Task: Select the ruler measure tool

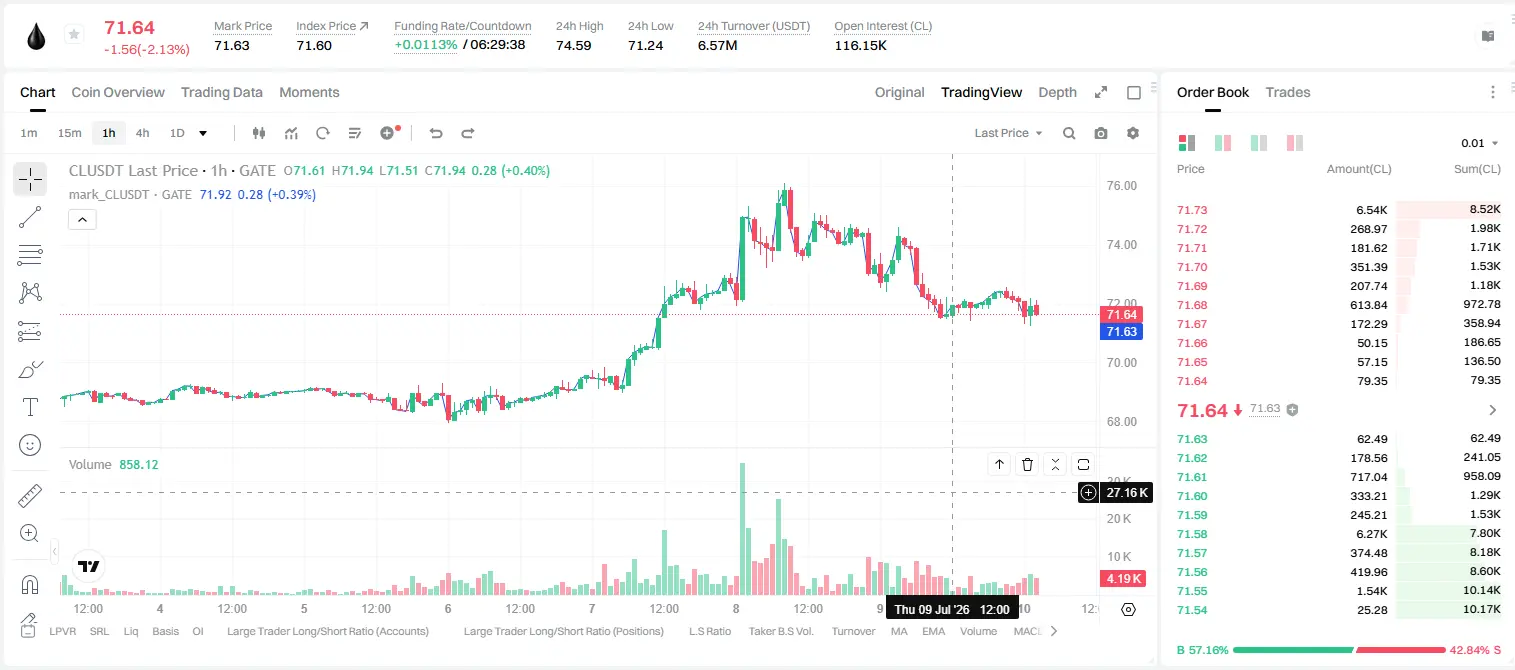Action: (x=30, y=496)
